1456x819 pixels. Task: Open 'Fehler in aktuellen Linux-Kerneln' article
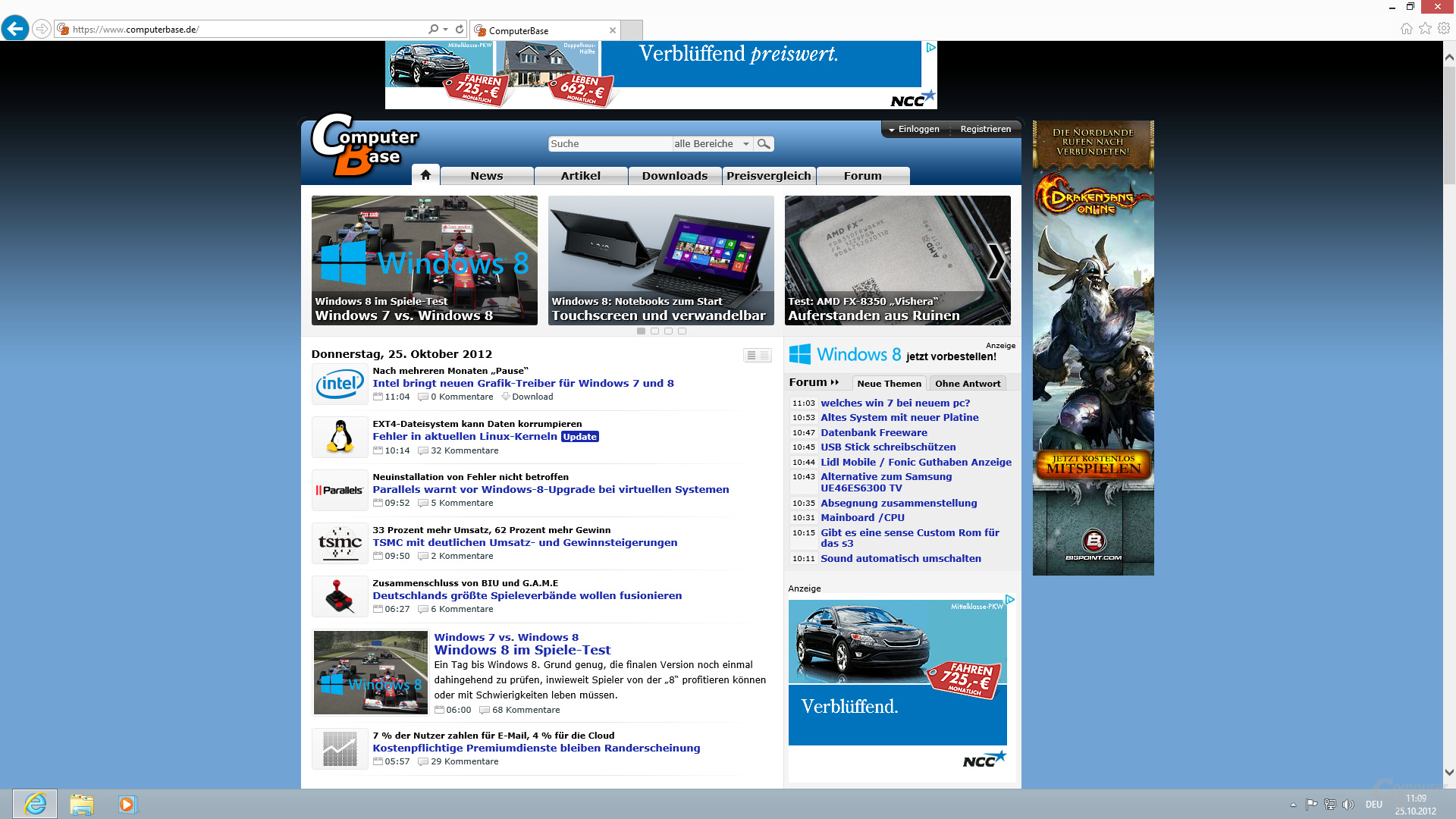tap(465, 437)
